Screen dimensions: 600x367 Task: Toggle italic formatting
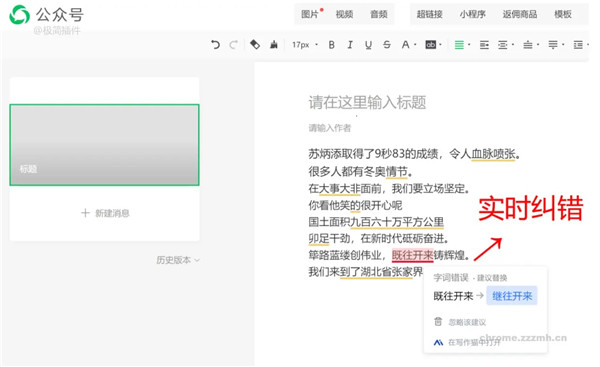point(350,45)
